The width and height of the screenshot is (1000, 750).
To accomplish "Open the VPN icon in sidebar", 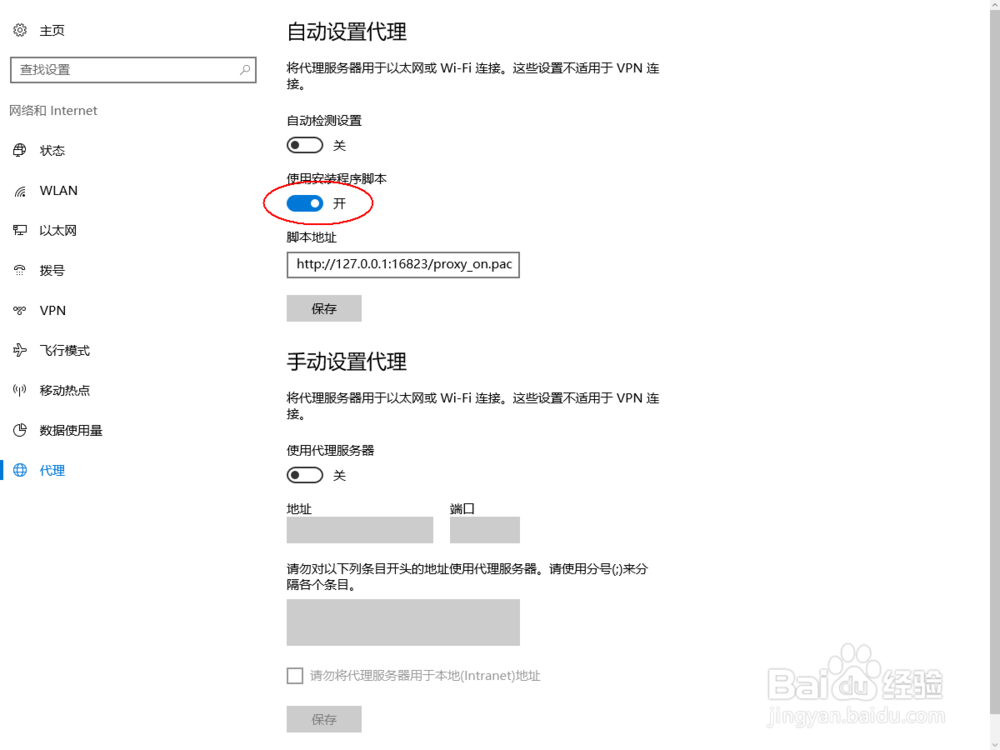I will pyautogui.click(x=20, y=311).
